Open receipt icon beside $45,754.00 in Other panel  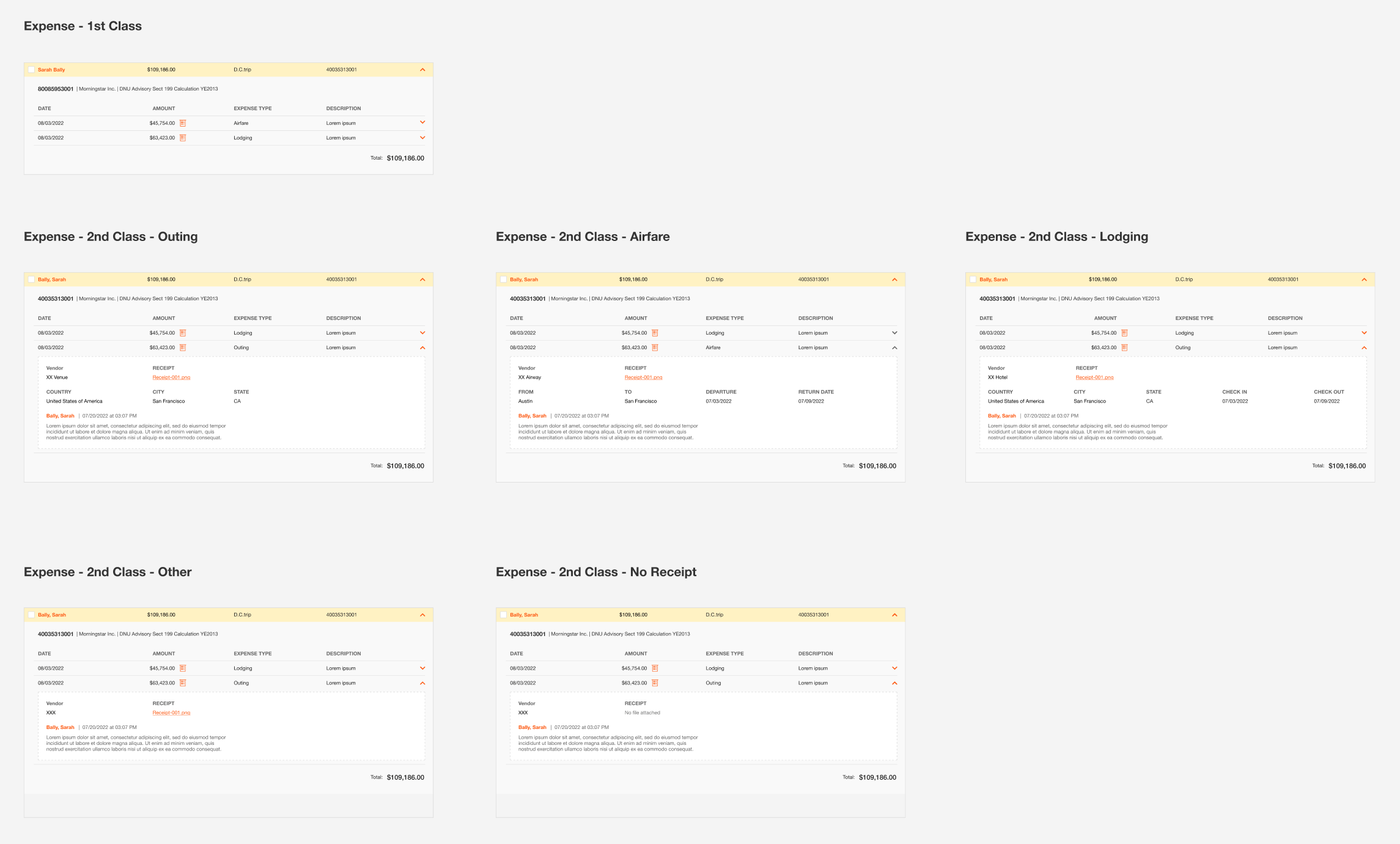coord(182,668)
